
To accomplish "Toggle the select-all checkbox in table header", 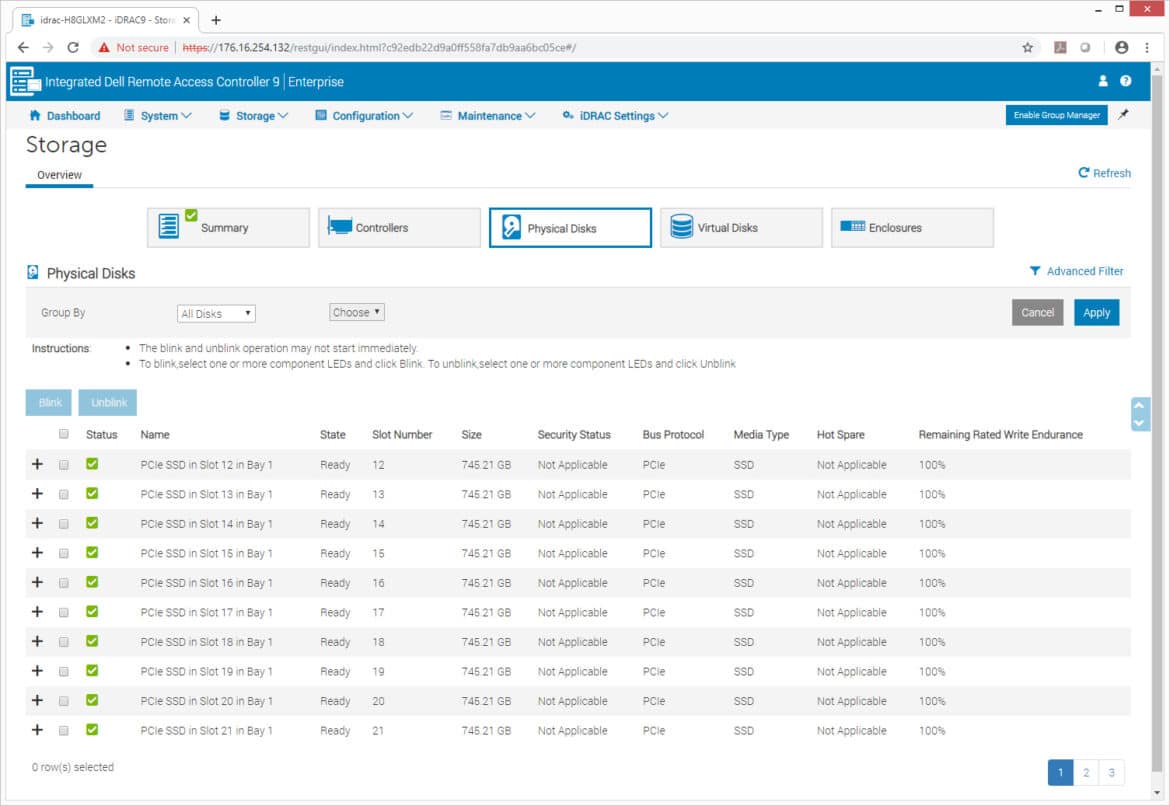I will pyautogui.click(x=63, y=434).
